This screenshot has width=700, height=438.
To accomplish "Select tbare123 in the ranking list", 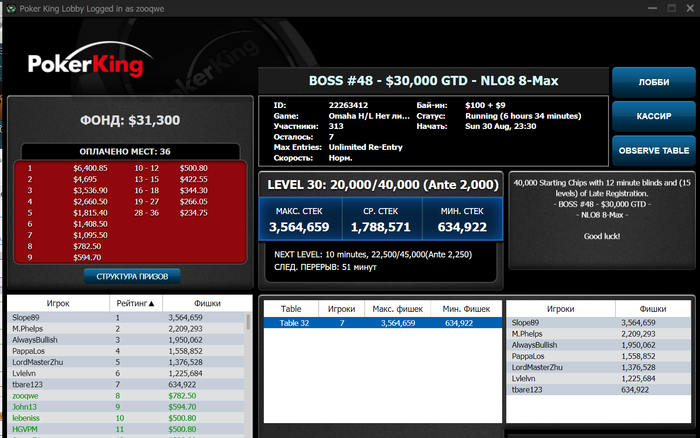I will point(126,384).
